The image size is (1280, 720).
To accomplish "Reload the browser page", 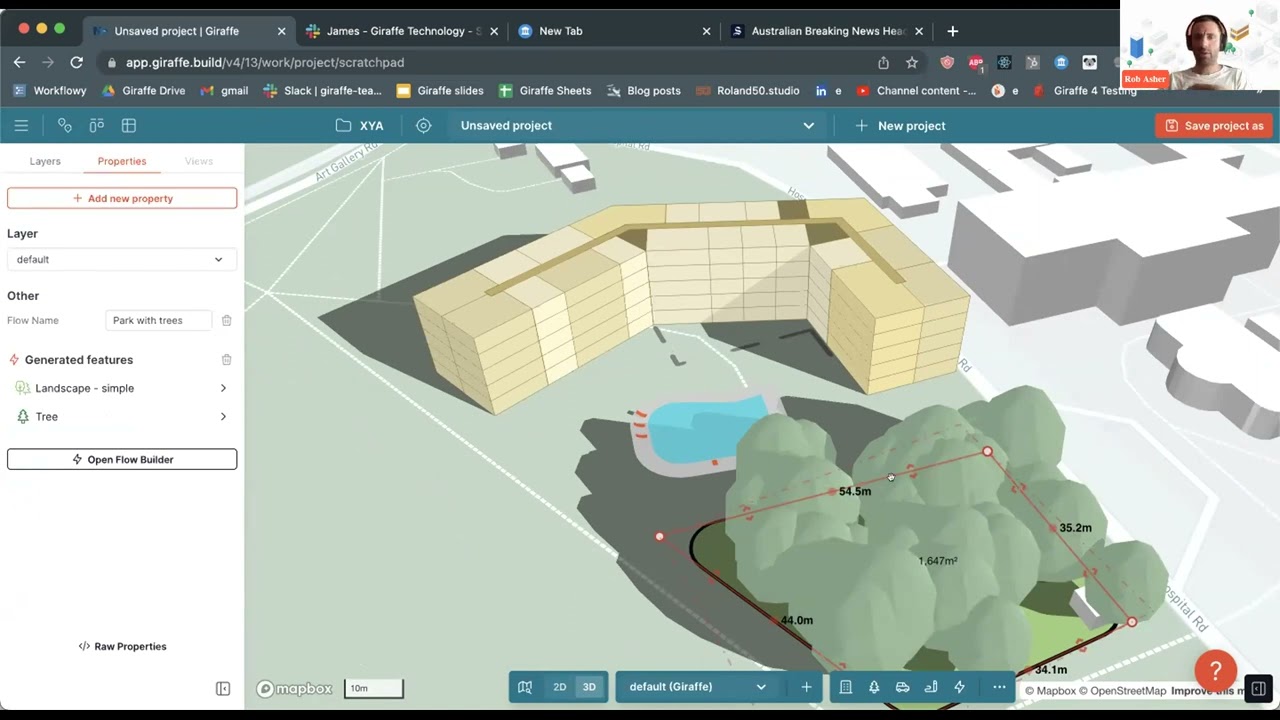I will pyautogui.click(x=76, y=62).
